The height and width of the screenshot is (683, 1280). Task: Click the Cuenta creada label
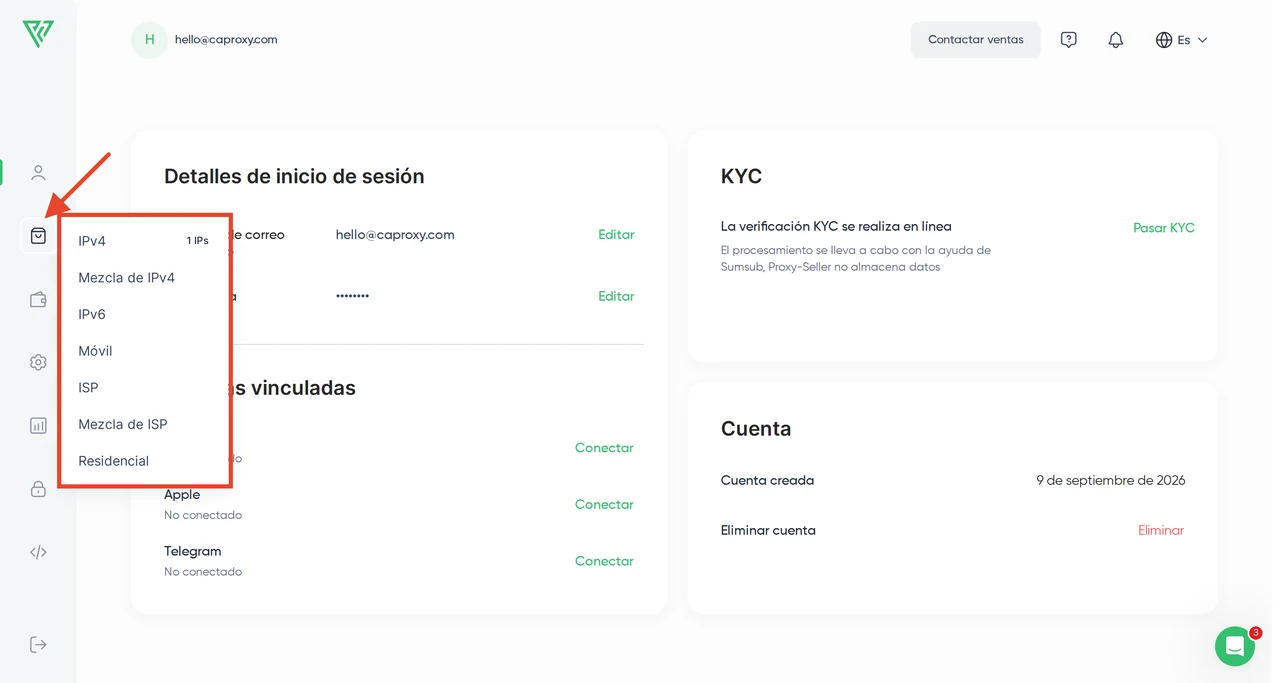[x=767, y=481]
